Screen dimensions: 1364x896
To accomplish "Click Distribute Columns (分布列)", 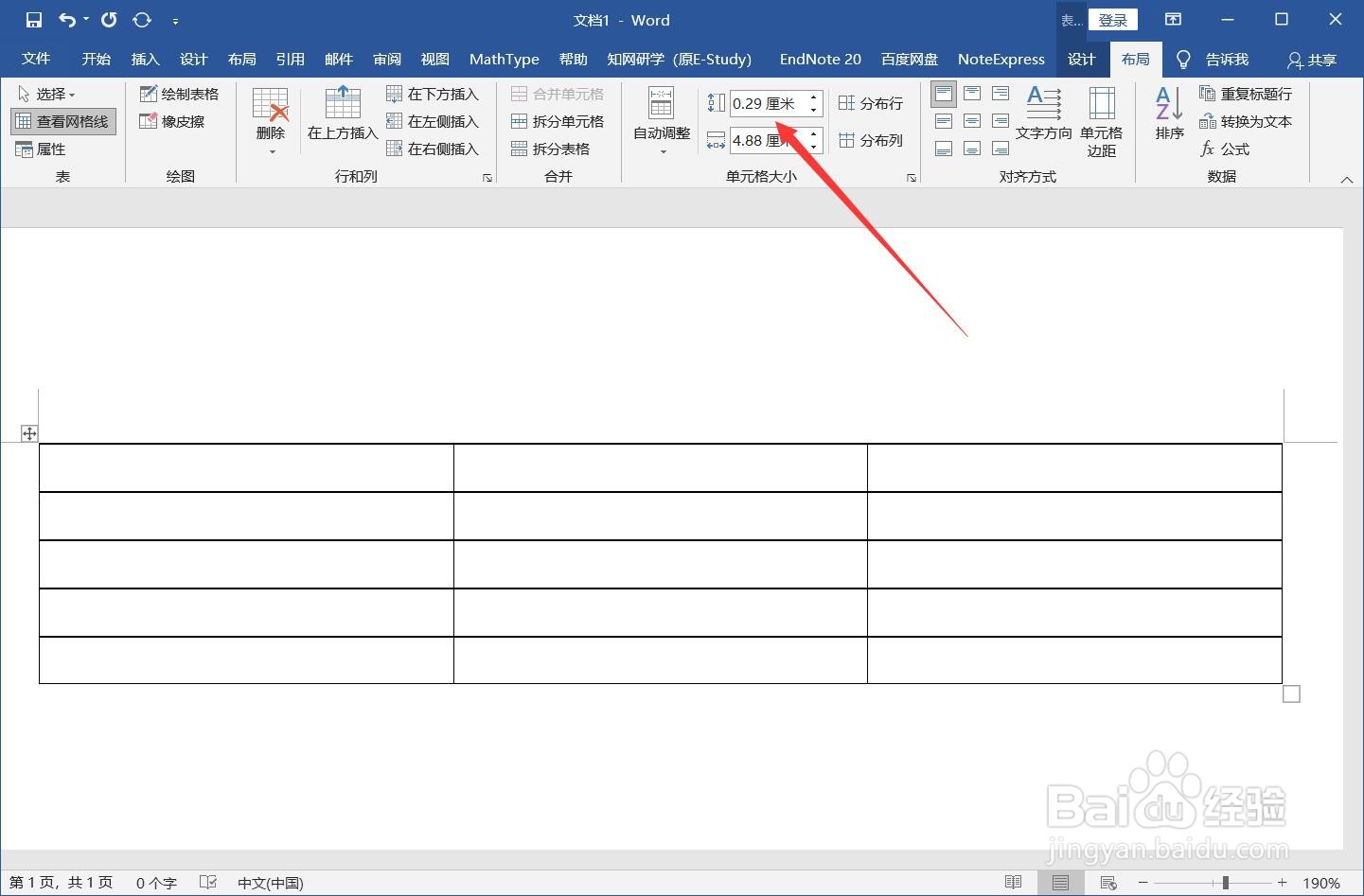I will coord(871,140).
